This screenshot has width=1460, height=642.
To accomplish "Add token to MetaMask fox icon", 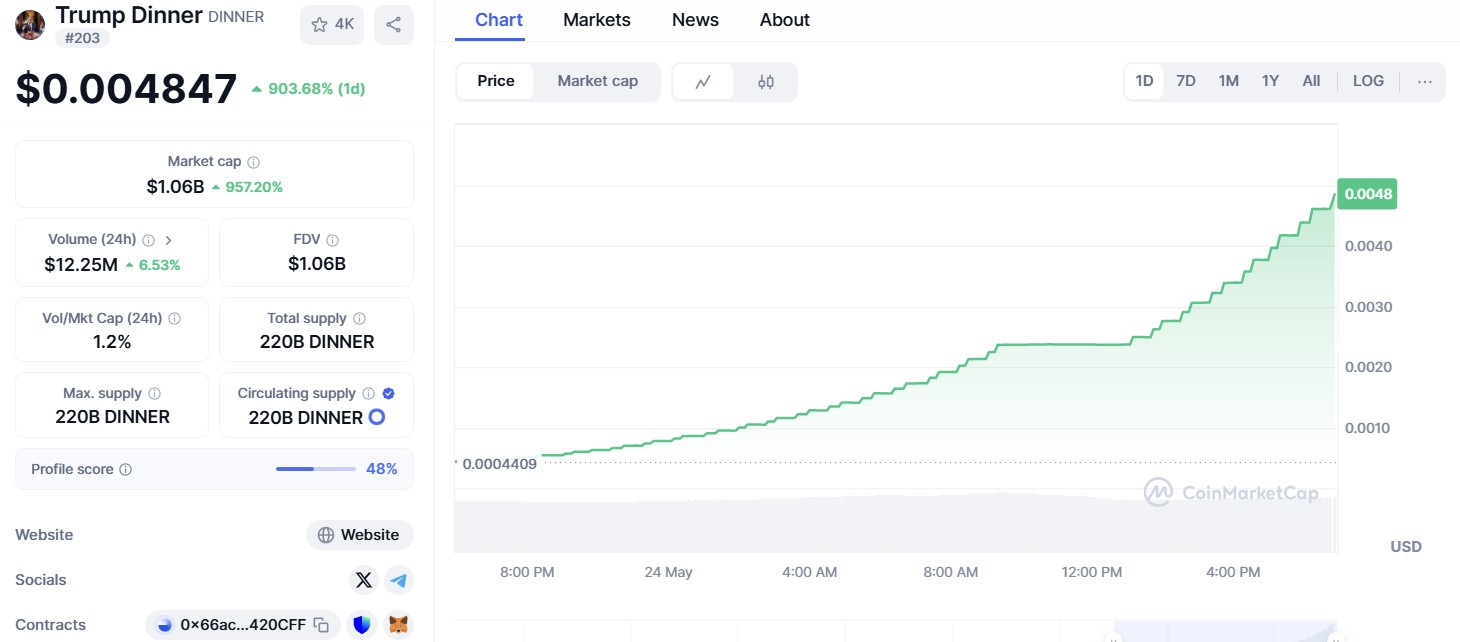I will [x=398, y=625].
